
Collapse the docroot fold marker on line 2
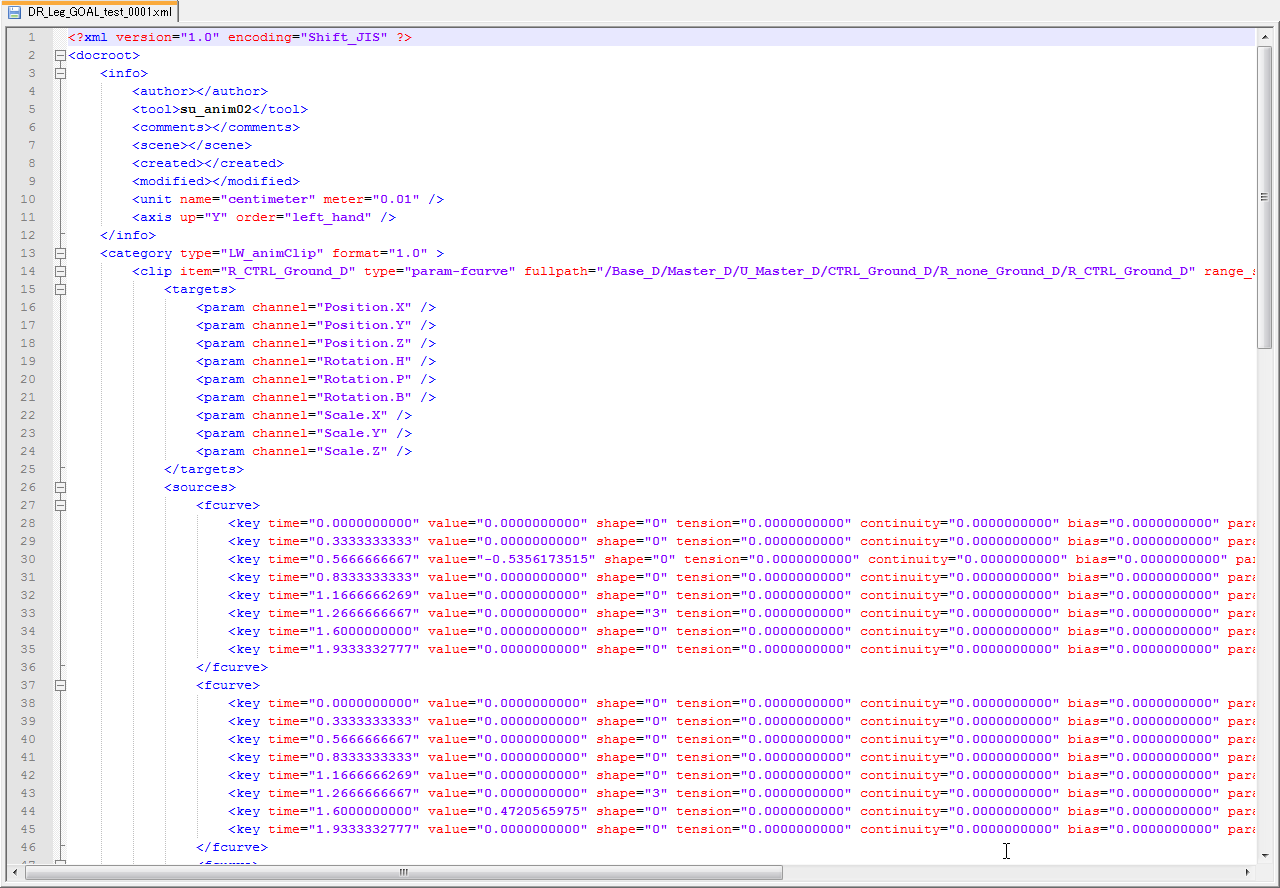(x=60, y=55)
